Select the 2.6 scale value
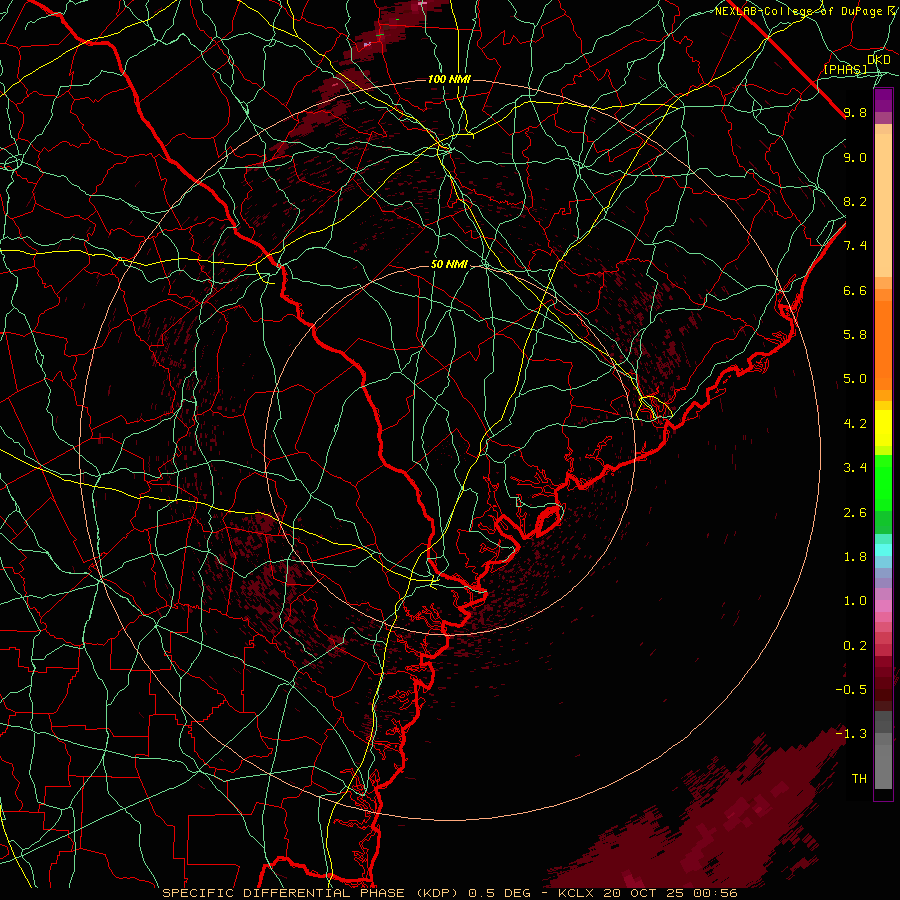 [855, 513]
